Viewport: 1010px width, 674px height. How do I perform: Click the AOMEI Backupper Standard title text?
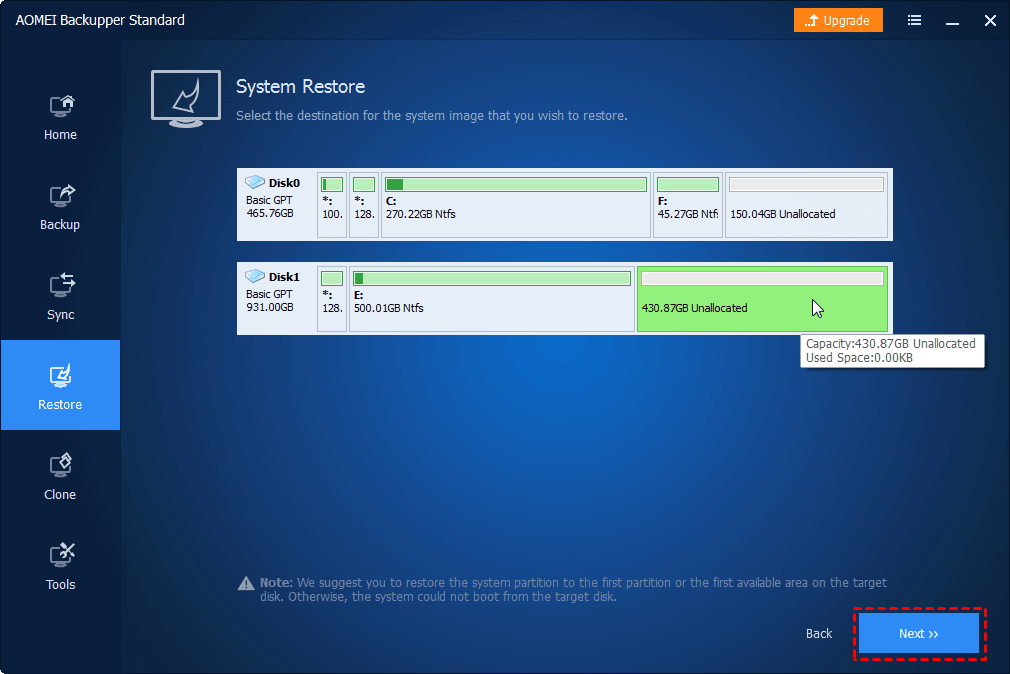[100, 20]
